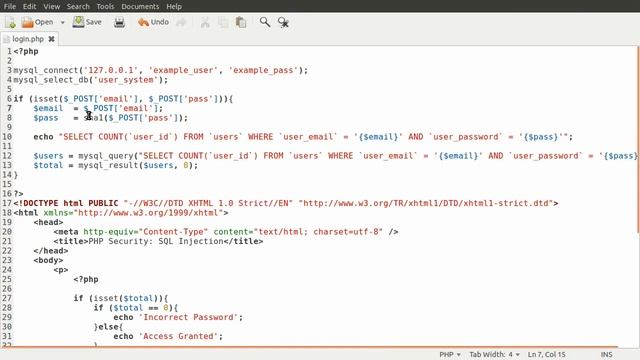Click the Paste clipboard icon
Viewport: 640px width, 360px height.
click(x=241, y=22)
